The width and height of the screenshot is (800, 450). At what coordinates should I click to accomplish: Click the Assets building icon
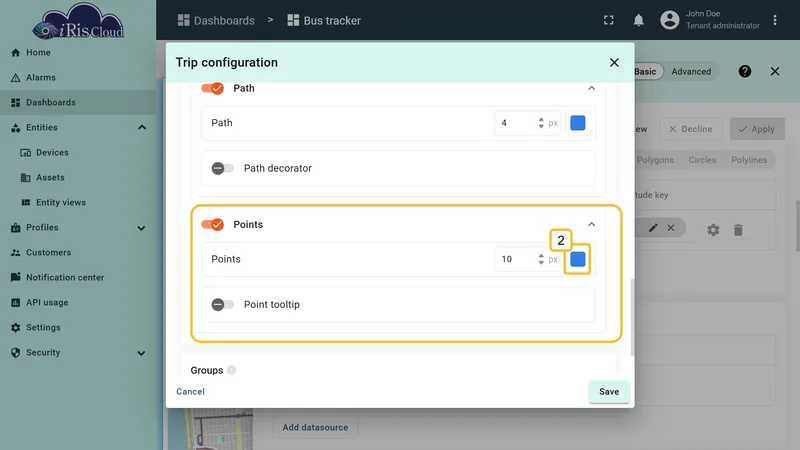[x=26, y=178]
